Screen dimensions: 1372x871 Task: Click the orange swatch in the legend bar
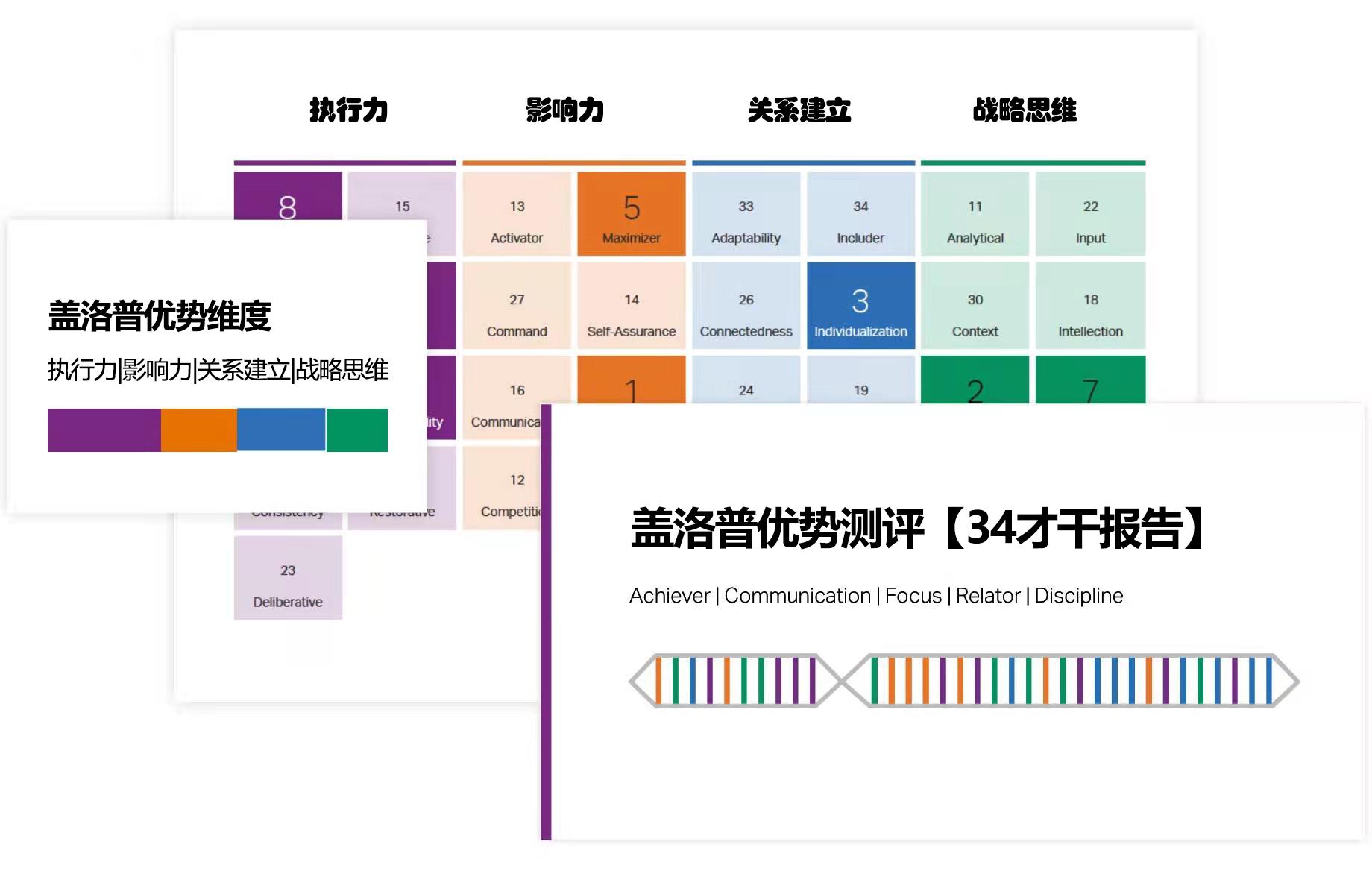pos(199,430)
